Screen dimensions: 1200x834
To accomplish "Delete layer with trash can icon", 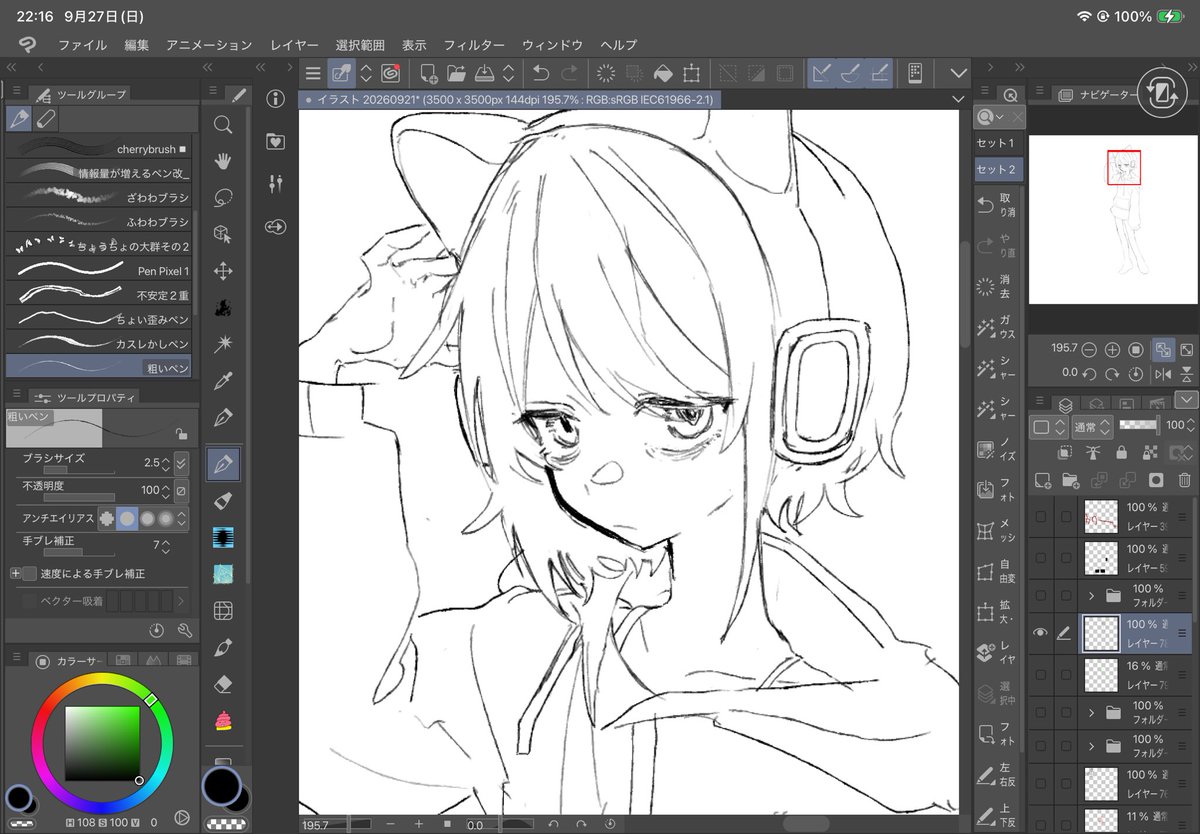I will [x=1184, y=481].
